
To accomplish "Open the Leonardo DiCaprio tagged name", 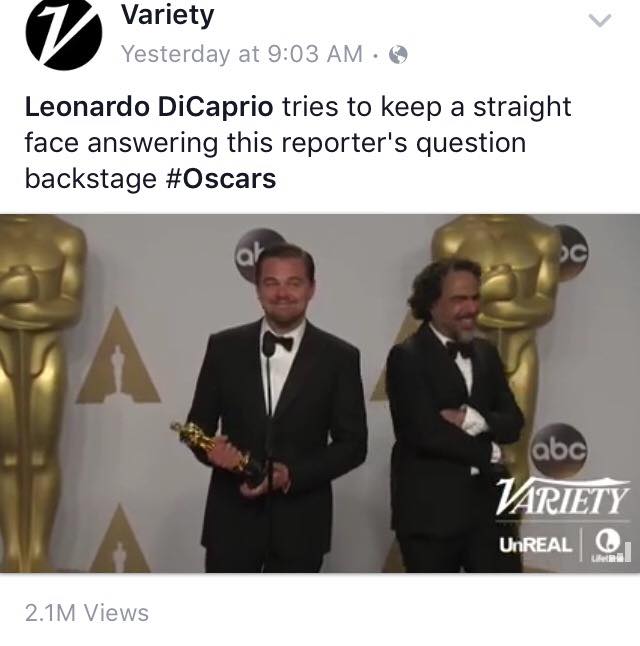I will (149, 107).
